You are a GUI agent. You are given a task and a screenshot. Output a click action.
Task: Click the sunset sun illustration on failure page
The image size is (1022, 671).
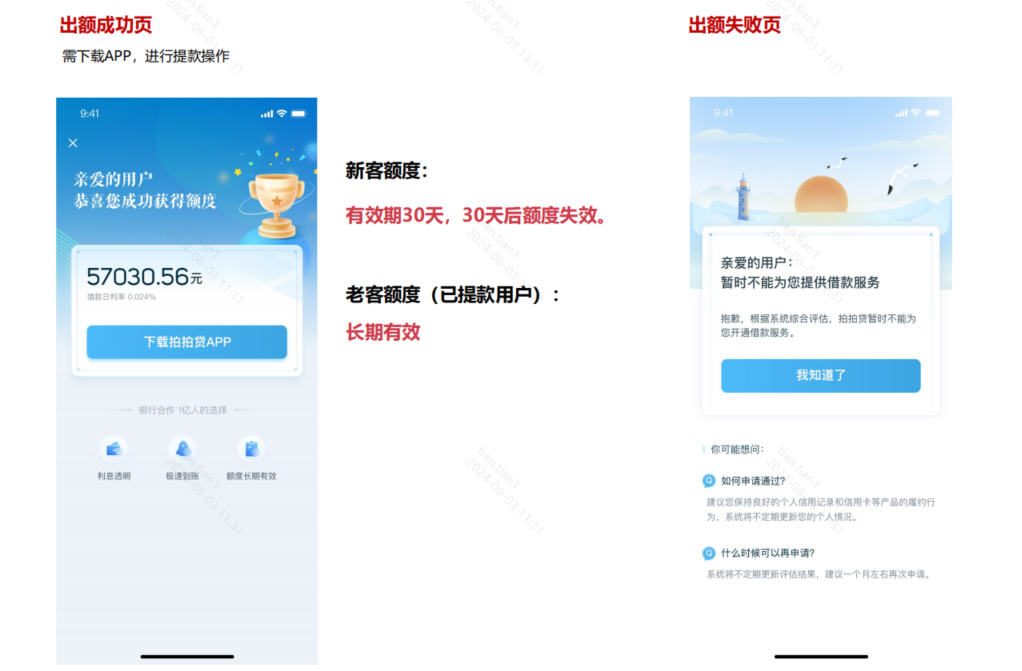point(821,195)
